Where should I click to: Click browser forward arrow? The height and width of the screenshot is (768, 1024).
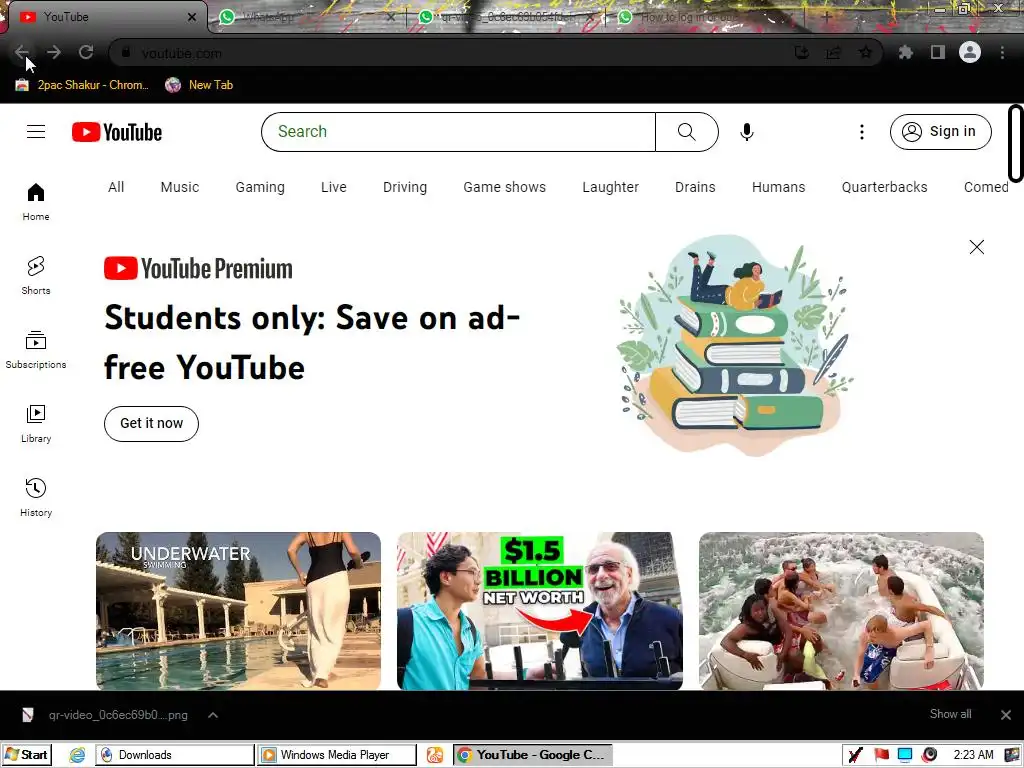[54, 52]
